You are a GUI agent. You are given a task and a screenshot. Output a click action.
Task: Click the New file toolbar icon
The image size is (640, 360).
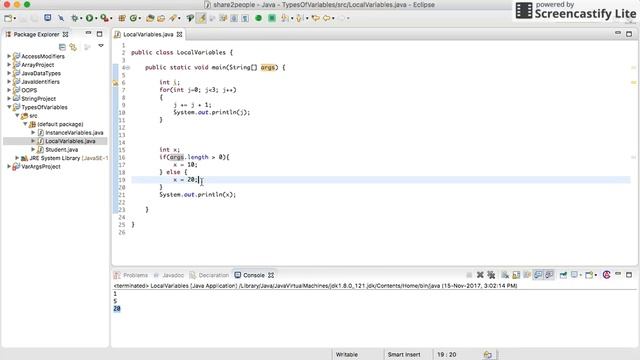point(8,18)
